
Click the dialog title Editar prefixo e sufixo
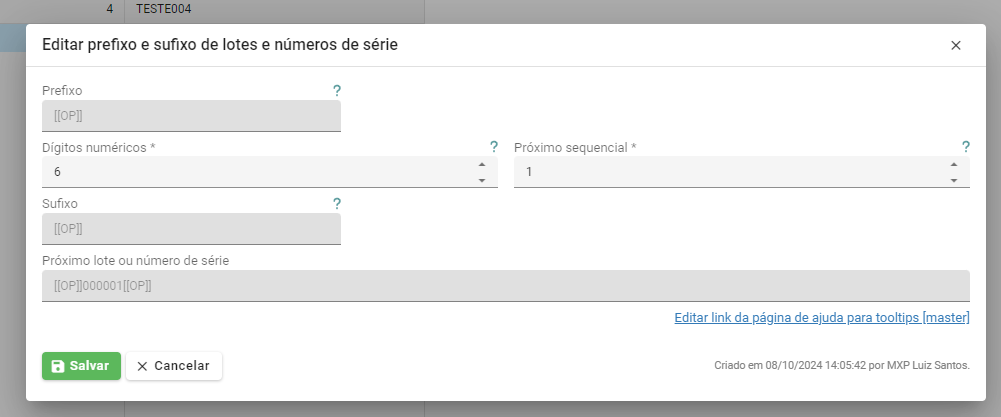(219, 45)
